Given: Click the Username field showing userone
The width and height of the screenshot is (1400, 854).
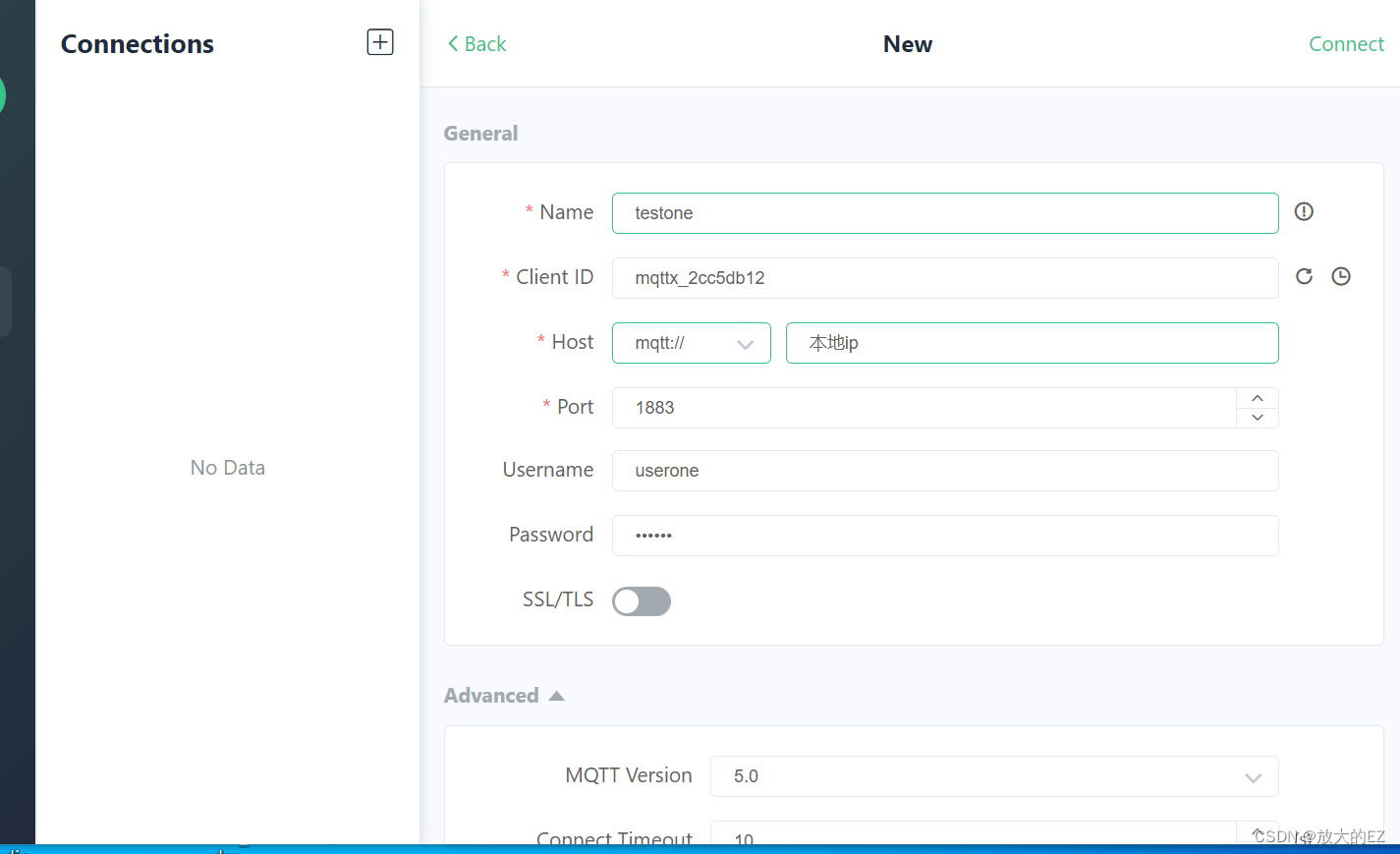Looking at the screenshot, I should pyautogui.click(x=943, y=471).
